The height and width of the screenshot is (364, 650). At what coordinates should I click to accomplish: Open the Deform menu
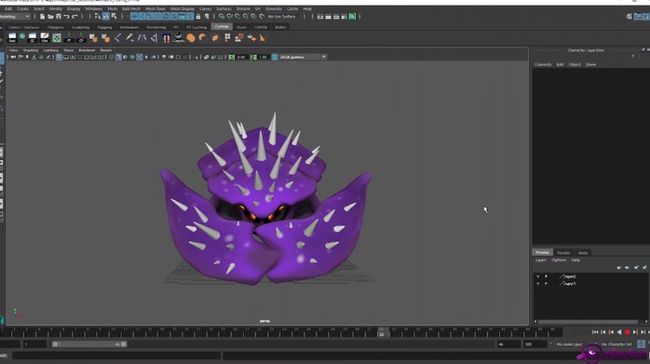pos(243,9)
